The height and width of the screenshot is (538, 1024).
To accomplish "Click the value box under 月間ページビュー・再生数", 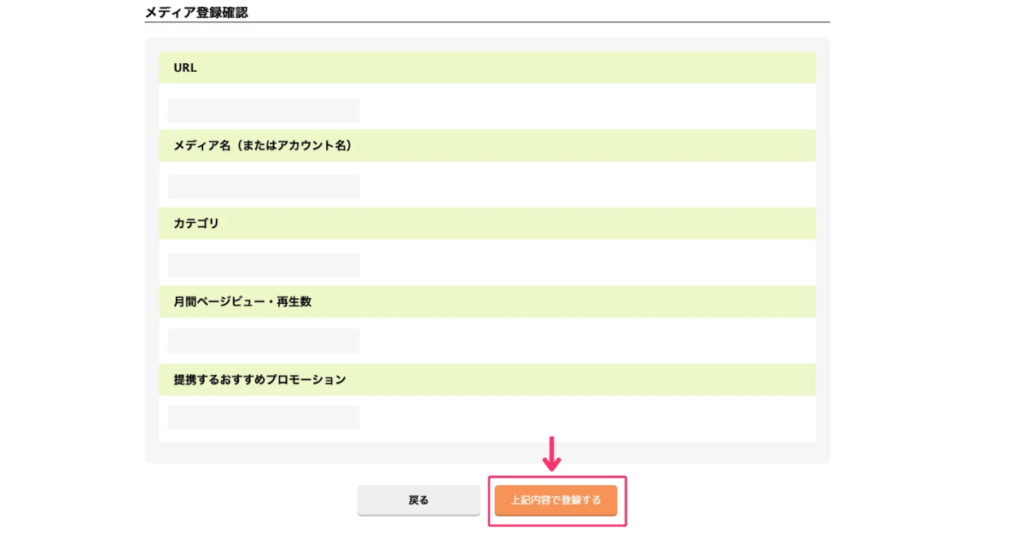I will [x=263, y=341].
